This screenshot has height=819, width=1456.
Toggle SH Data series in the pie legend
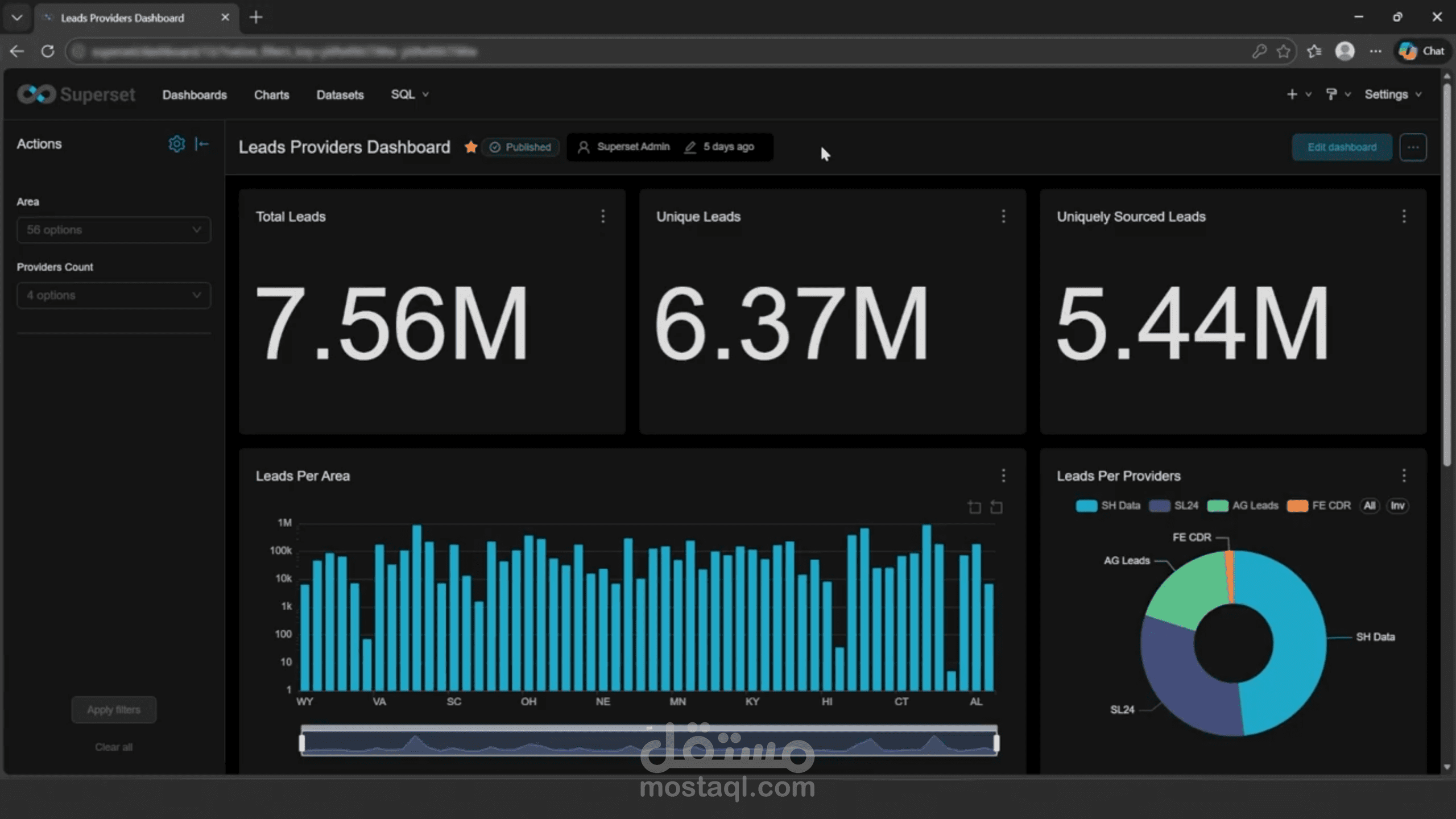click(1108, 505)
